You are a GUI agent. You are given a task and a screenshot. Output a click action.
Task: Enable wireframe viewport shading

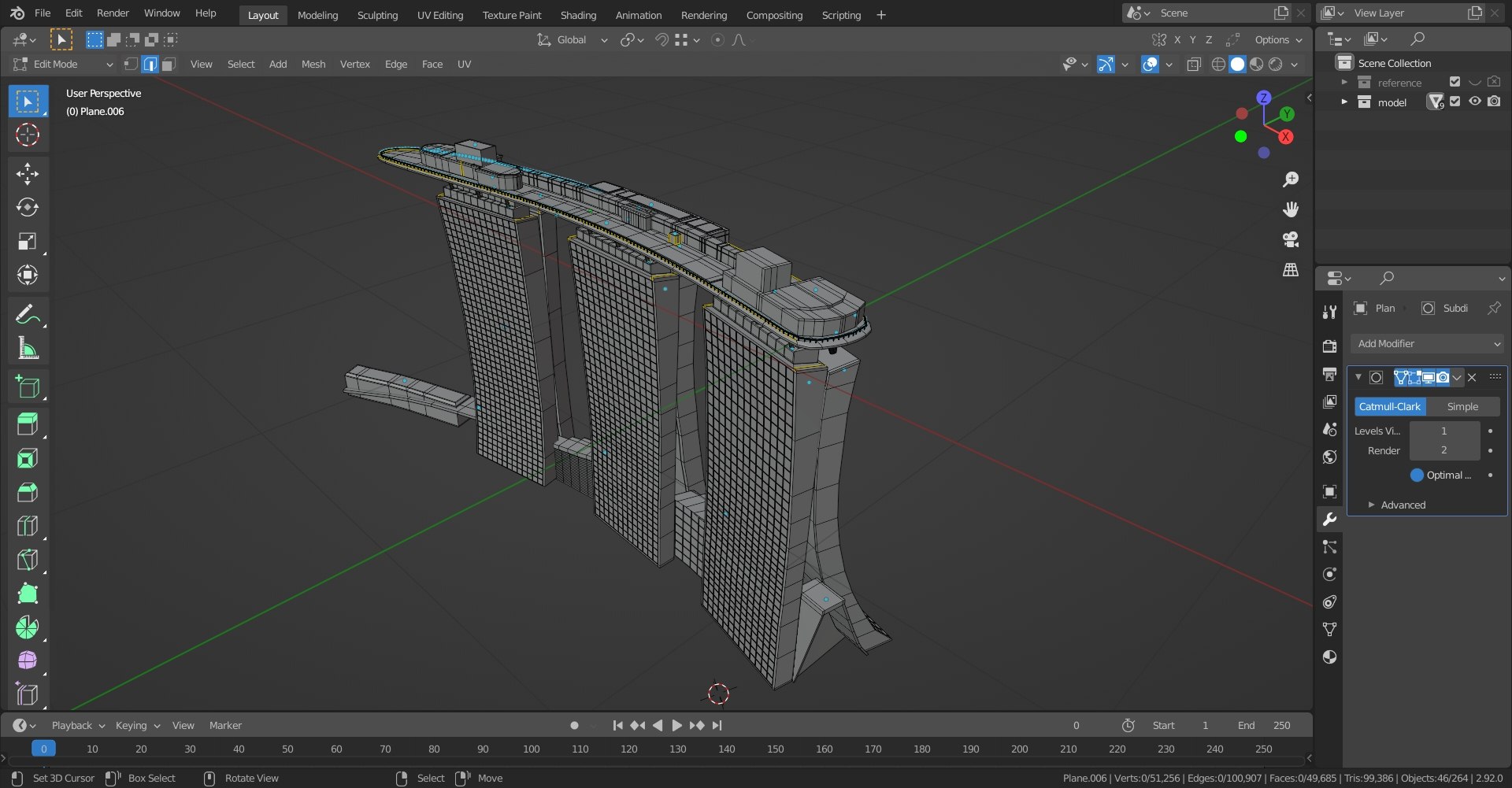pyautogui.click(x=1218, y=65)
